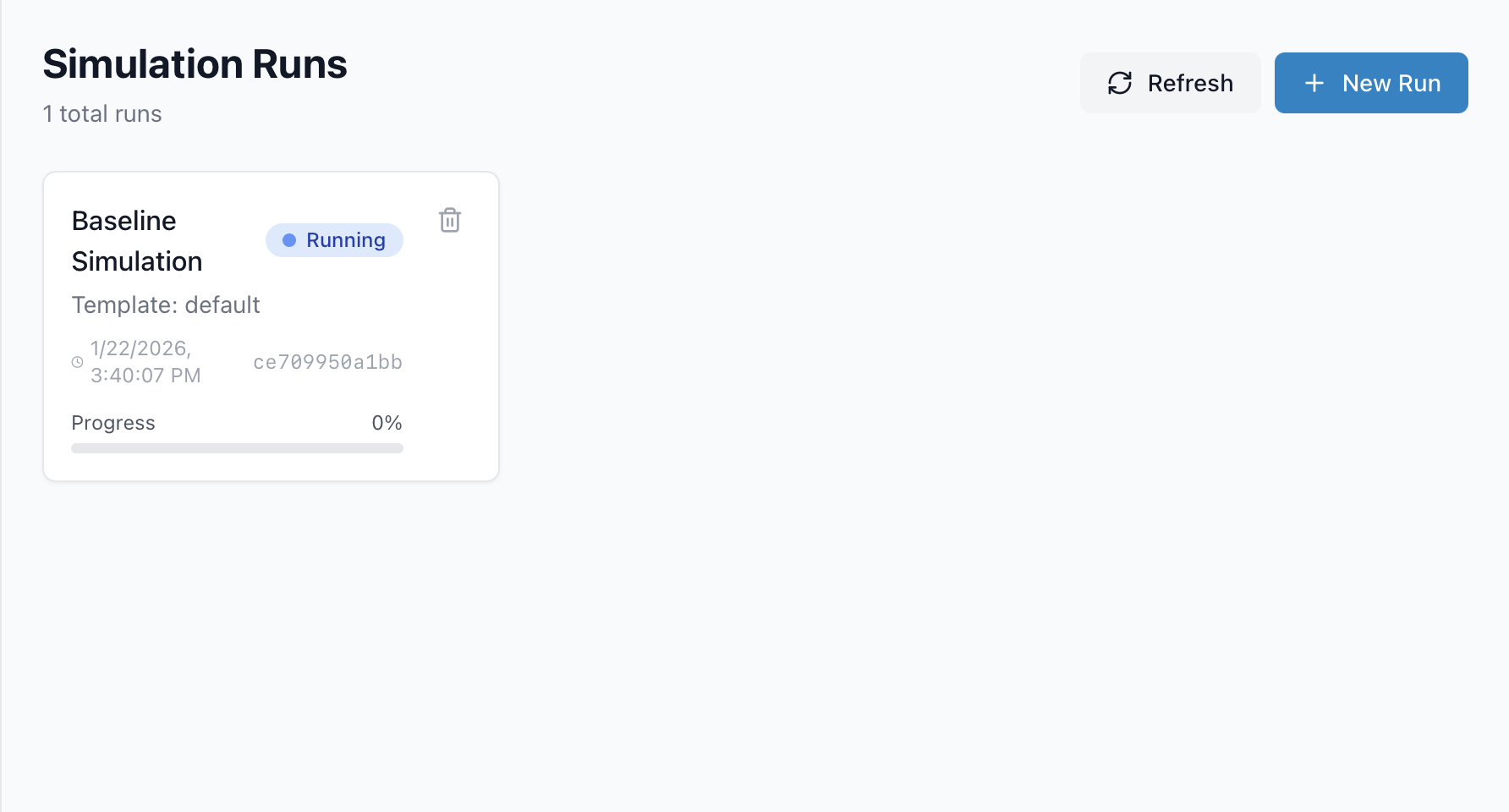Viewport: 1509px width, 812px height.
Task: Click the Baseline Simulation progress bar
Action: coord(237,448)
